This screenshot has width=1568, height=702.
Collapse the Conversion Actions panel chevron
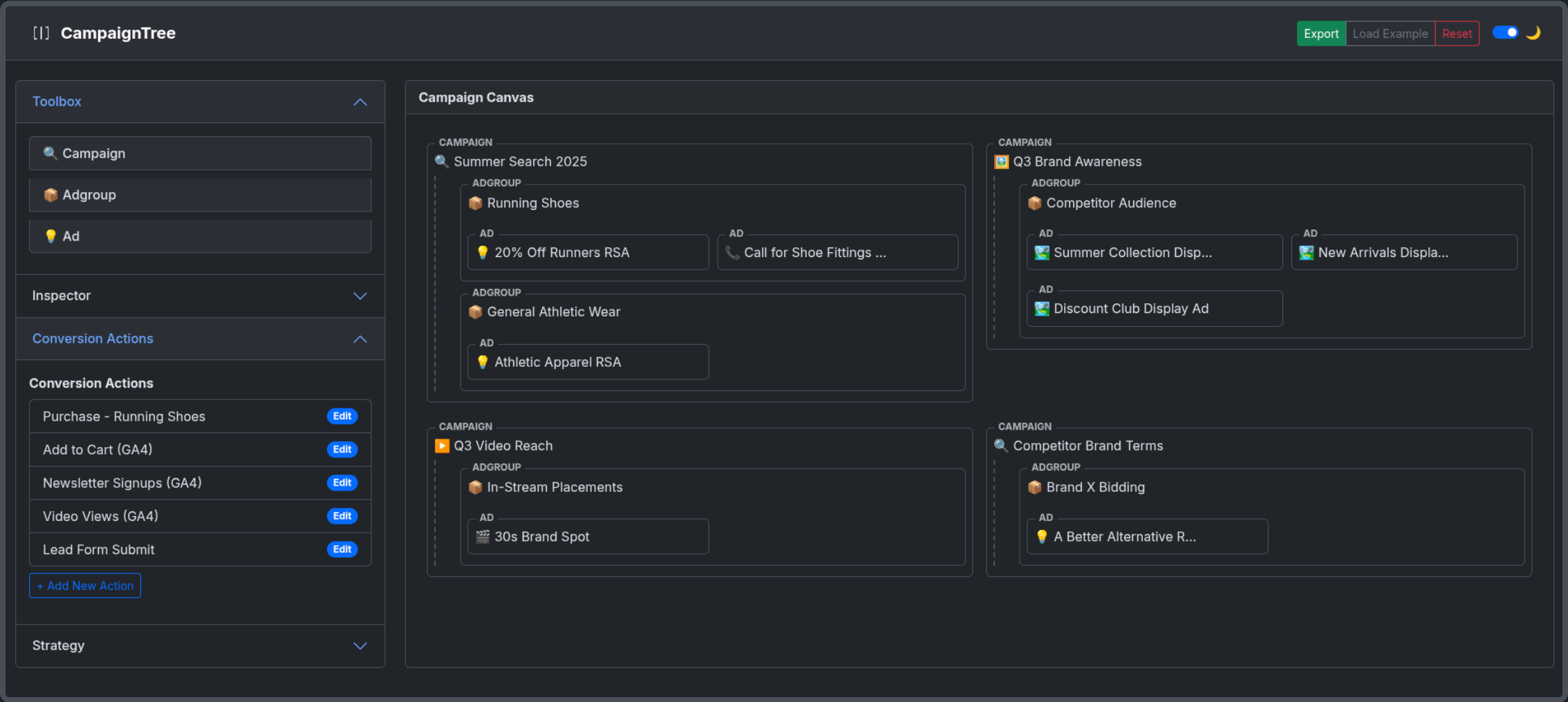coord(360,339)
